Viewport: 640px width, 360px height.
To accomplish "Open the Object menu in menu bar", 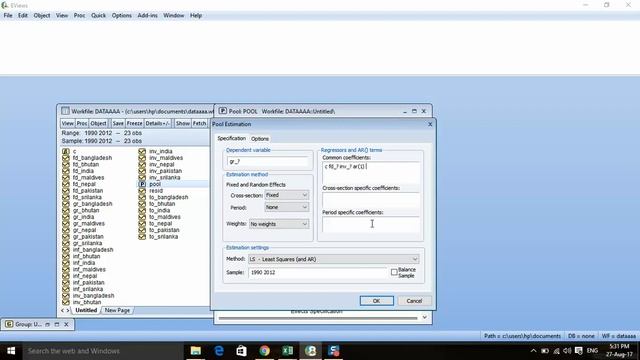I will click(42, 16).
